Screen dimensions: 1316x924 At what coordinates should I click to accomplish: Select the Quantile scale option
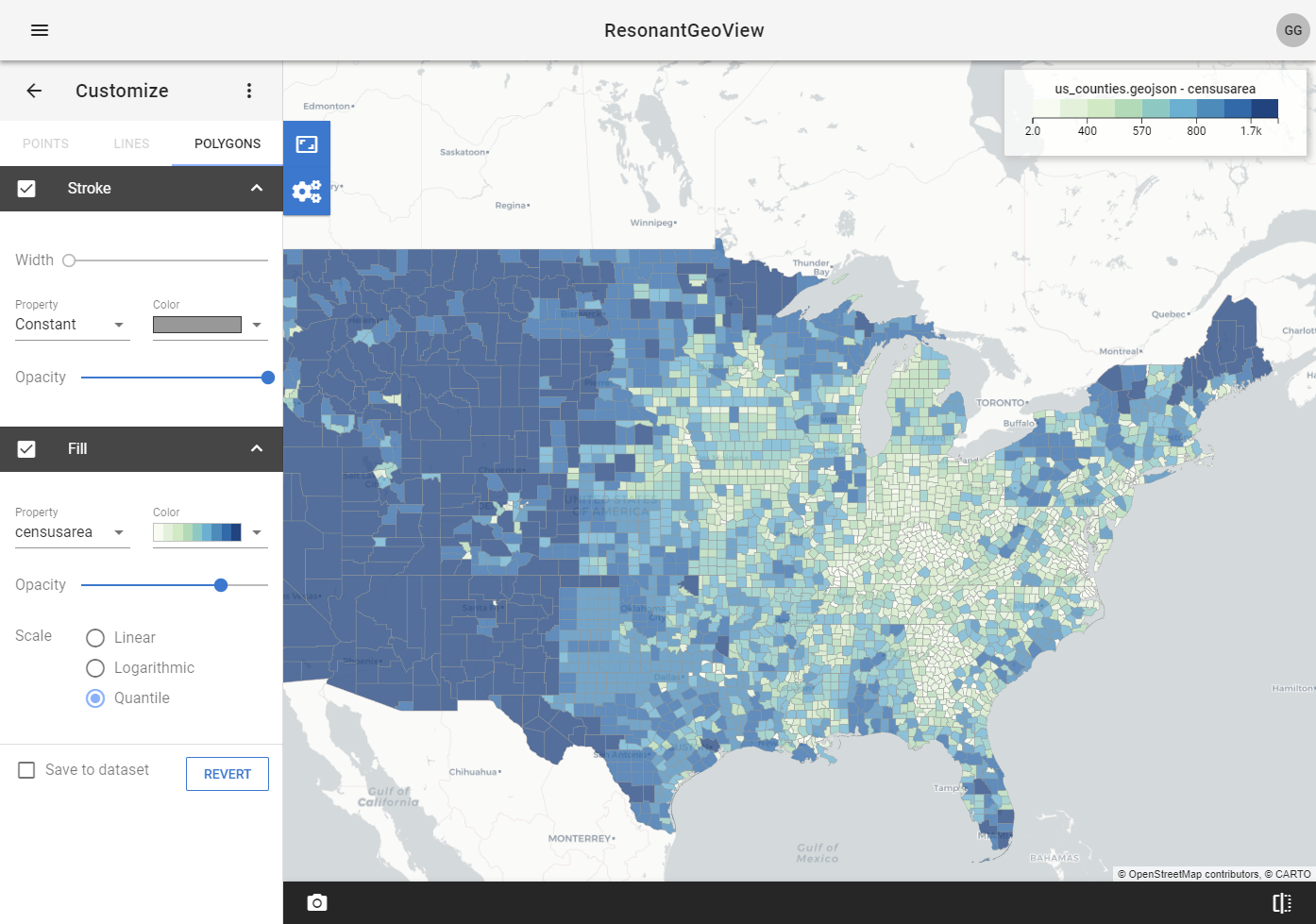pos(95,698)
